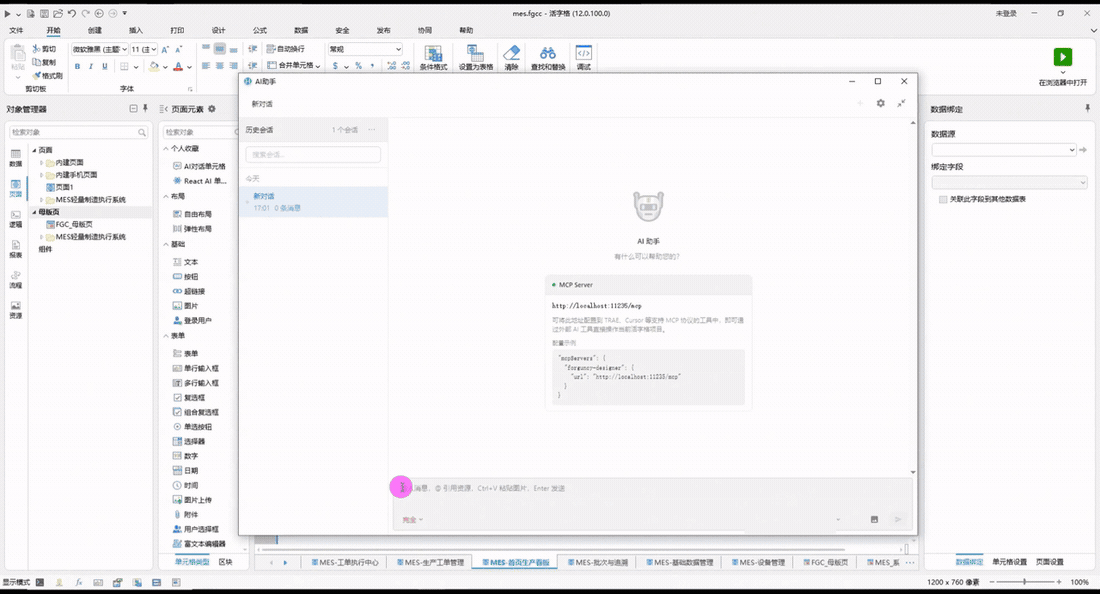The width and height of the screenshot is (1100, 594).
Task: Open the 报表 sidebar section
Action: [15, 250]
